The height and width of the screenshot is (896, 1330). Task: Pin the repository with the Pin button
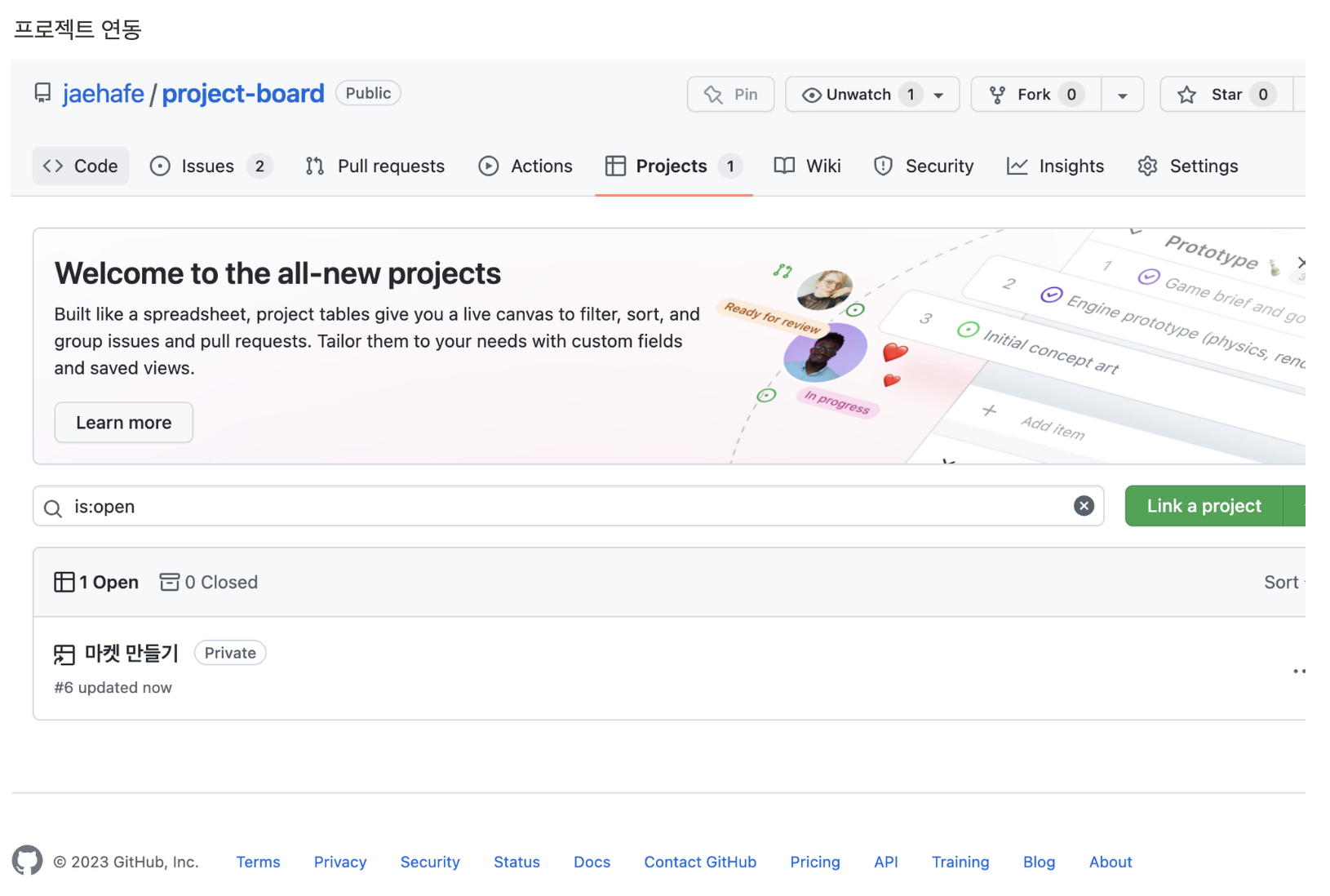[730, 95]
